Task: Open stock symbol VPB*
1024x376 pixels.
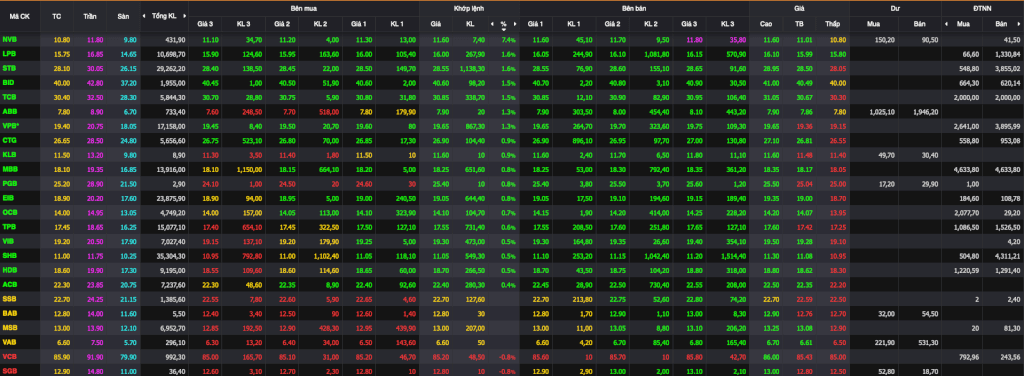Action: tap(11, 125)
